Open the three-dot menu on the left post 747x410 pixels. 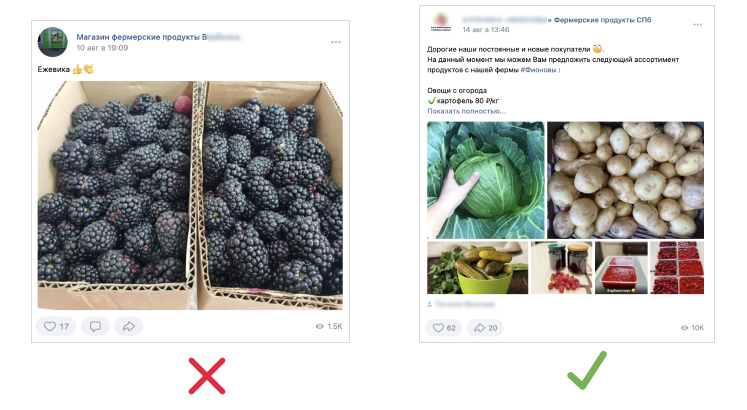336,42
